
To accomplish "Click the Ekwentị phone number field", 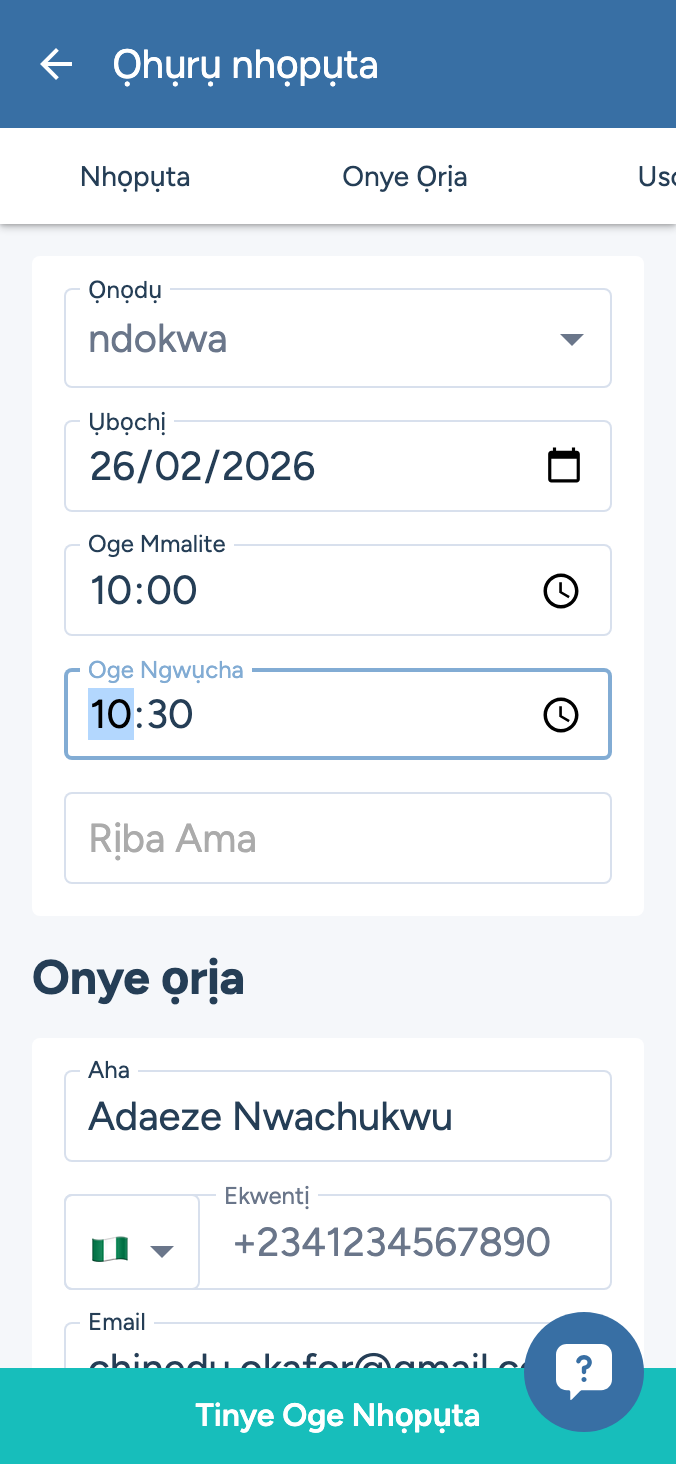I will click(404, 1242).
